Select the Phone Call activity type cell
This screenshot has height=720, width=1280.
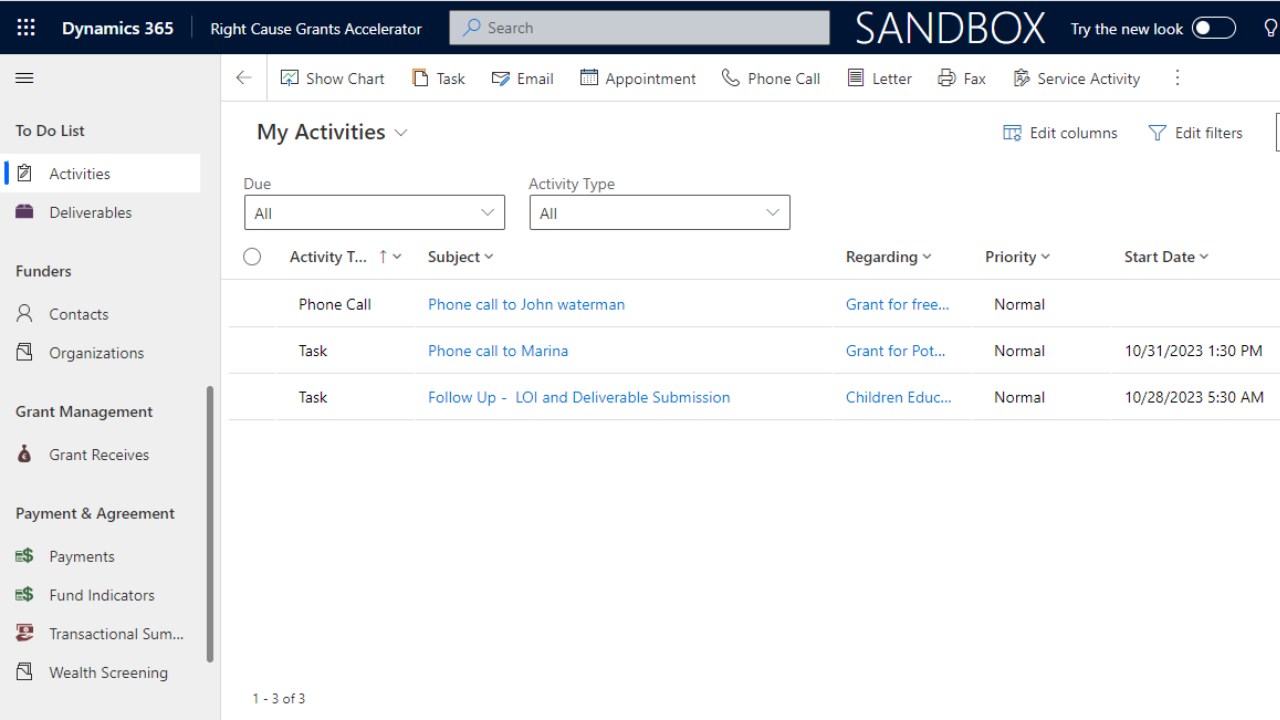(335, 304)
